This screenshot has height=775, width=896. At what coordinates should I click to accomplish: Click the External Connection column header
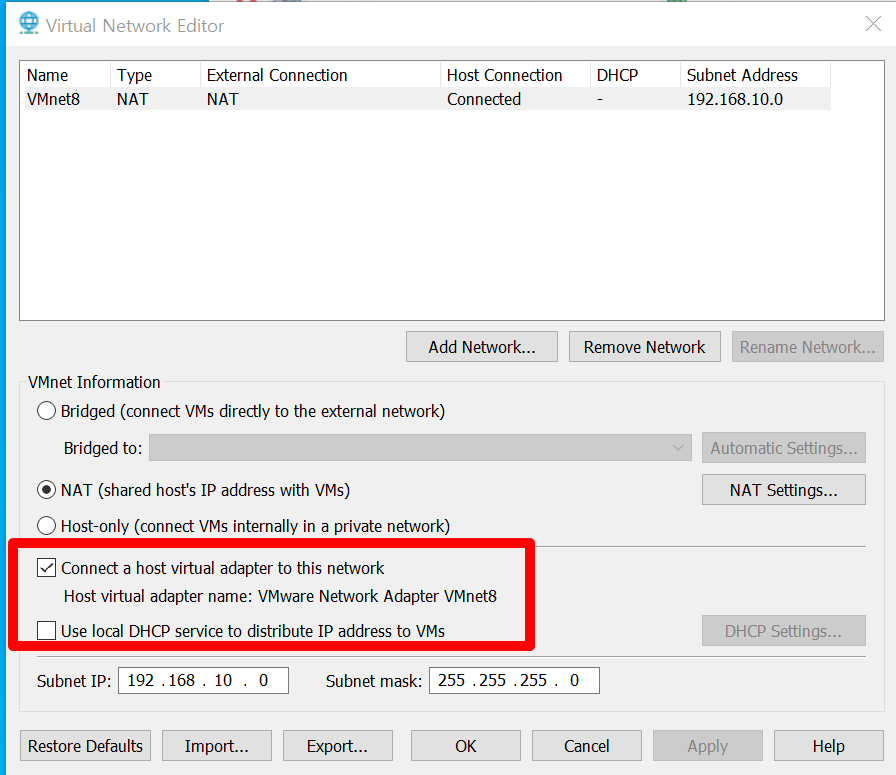point(321,75)
